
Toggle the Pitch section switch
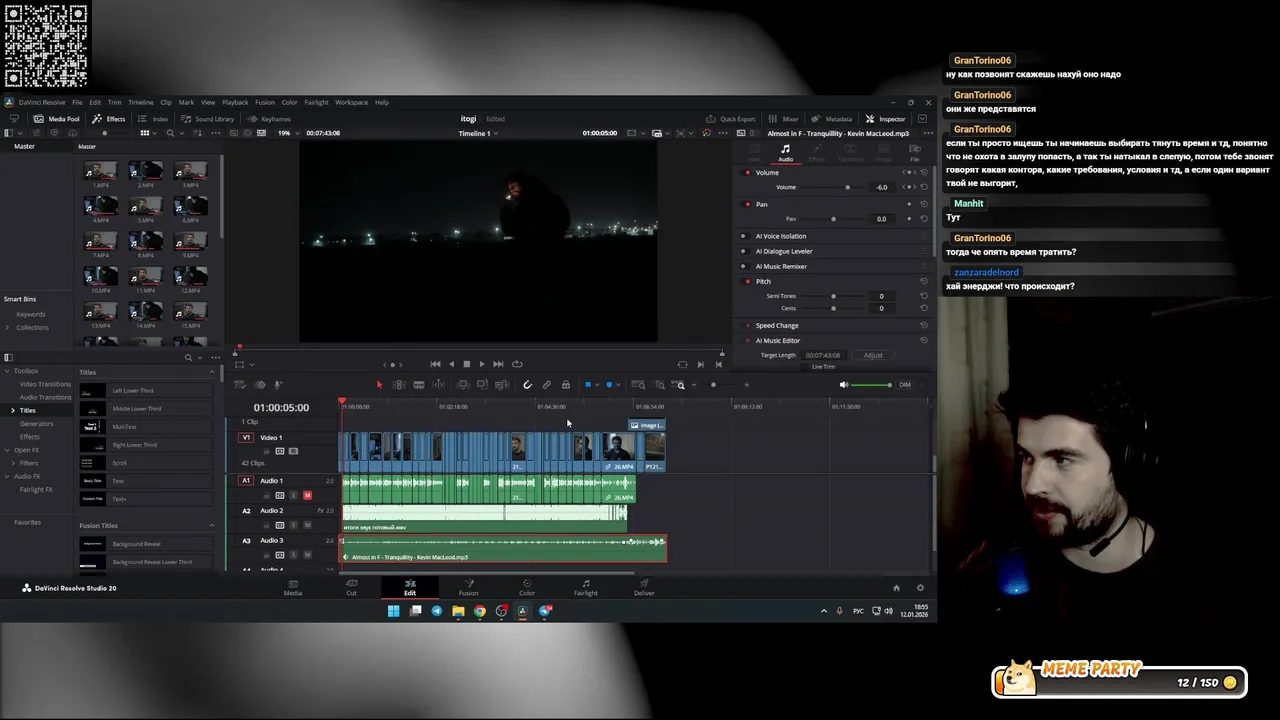[x=747, y=281]
